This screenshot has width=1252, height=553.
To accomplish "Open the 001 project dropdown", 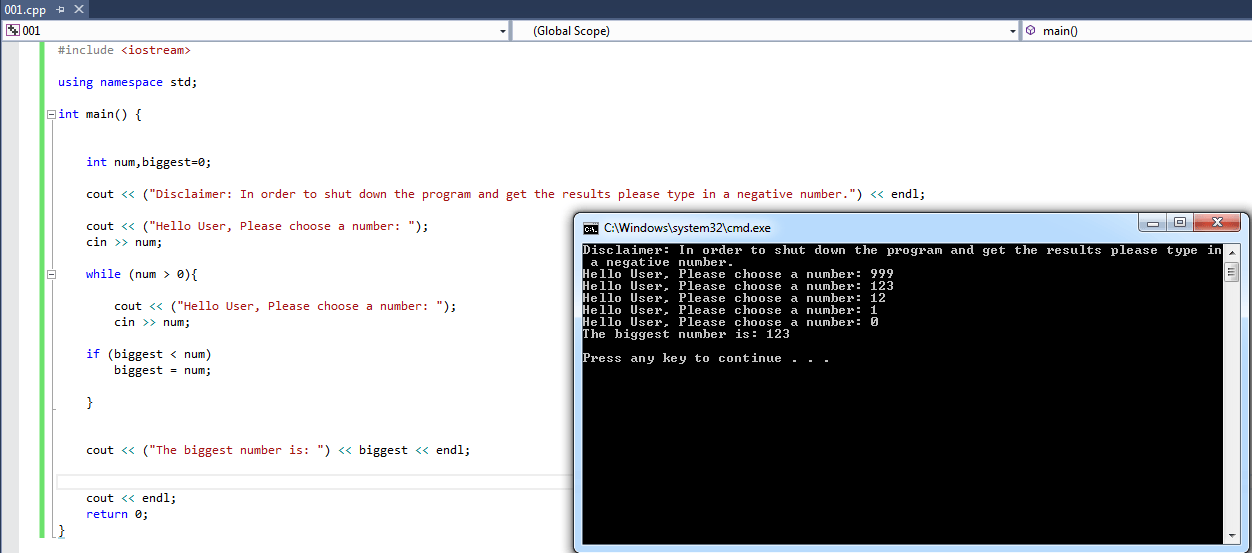I will coord(503,31).
